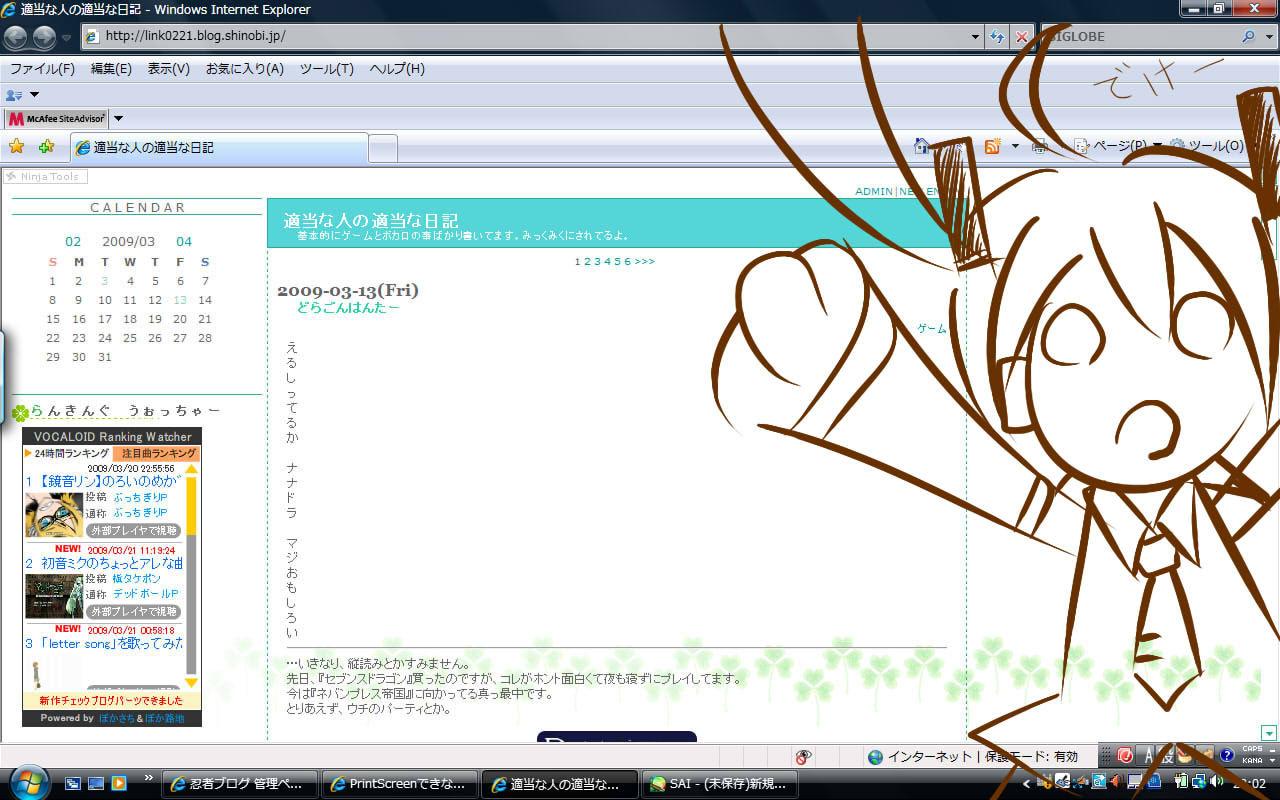
Task: Click the blog title 適当な人の適当な日記 header
Action: click(370, 219)
